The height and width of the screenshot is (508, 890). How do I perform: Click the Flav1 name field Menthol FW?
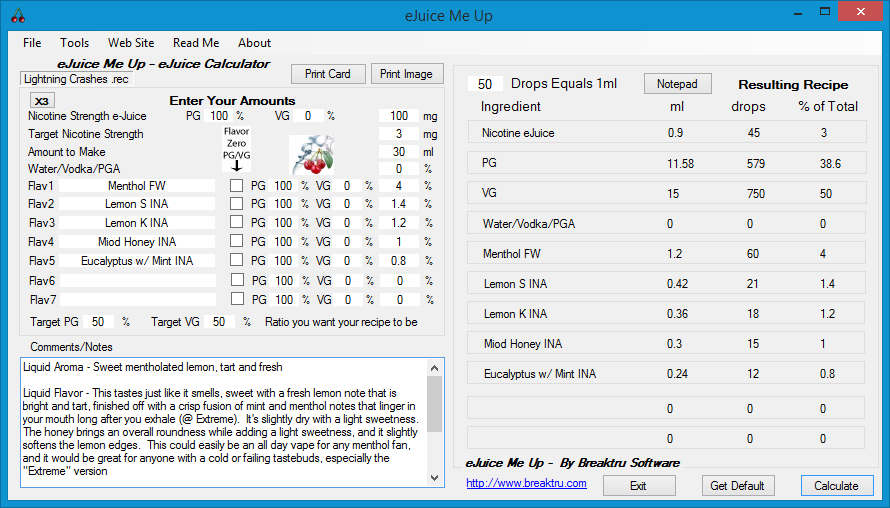[x=137, y=186]
